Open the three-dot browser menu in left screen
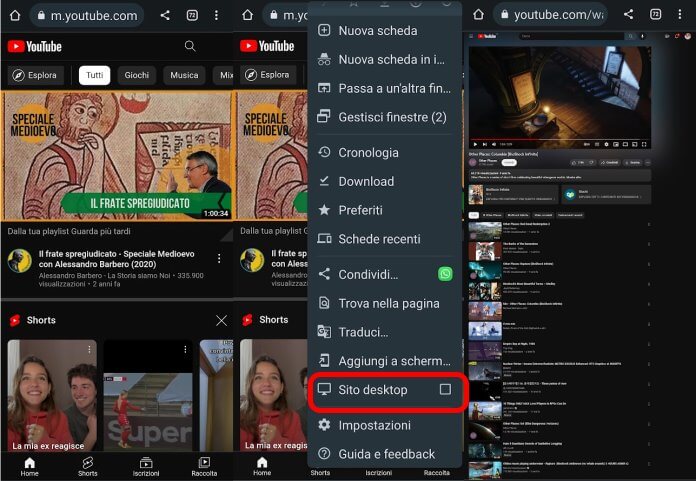696x481 pixels. click(x=216, y=16)
